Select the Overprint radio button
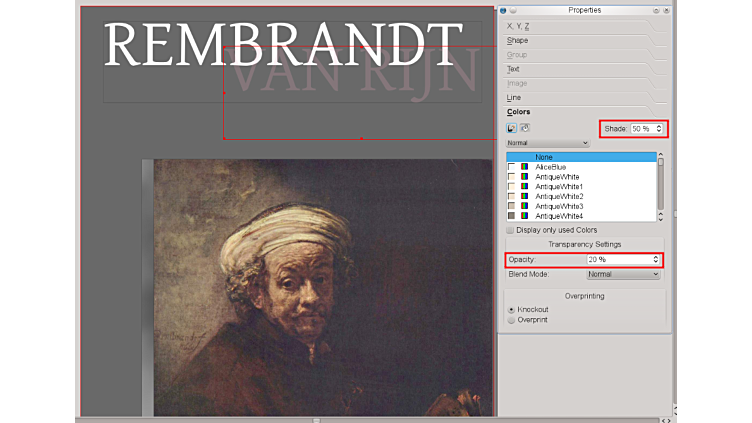Image resolution: width=752 pixels, height=423 pixels. (x=512, y=320)
